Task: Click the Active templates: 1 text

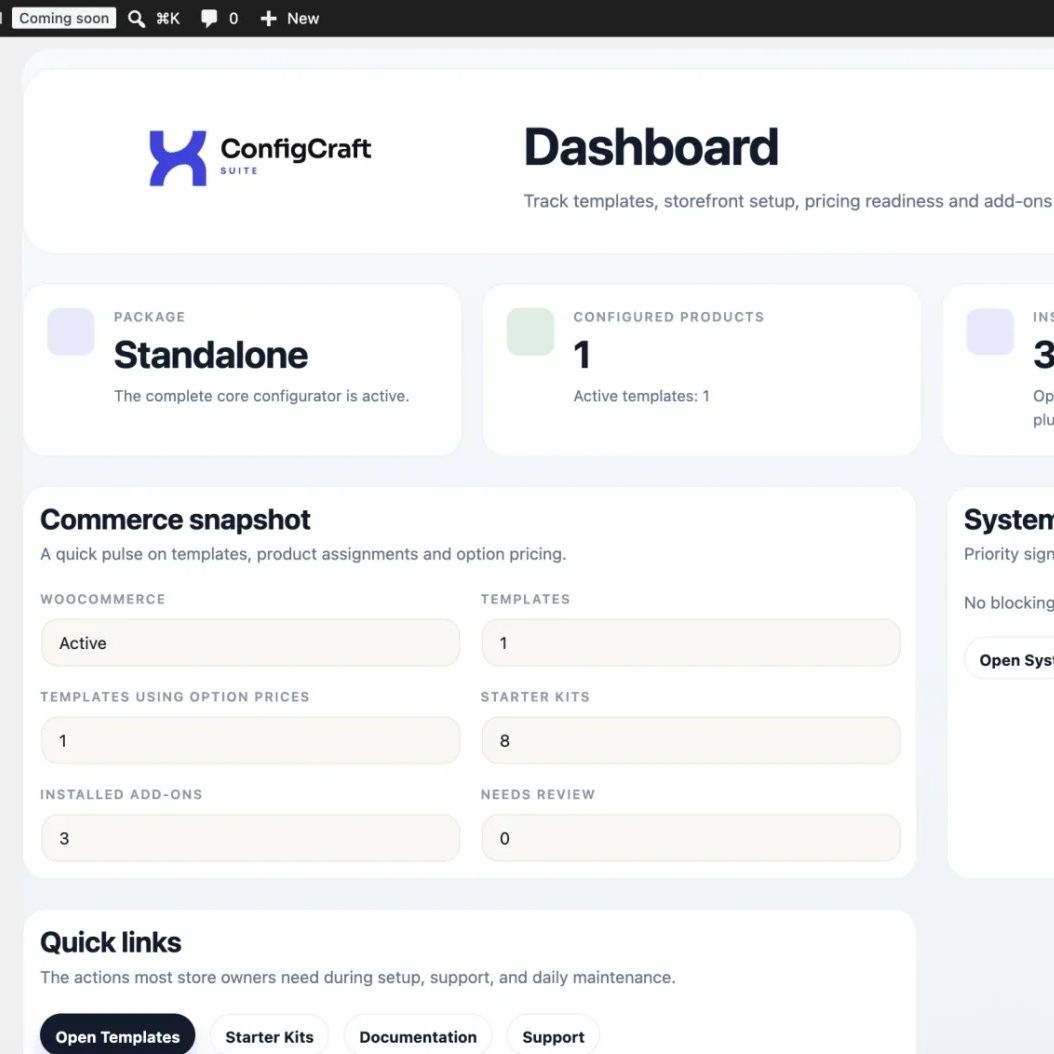Action: (x=641, y=396)
